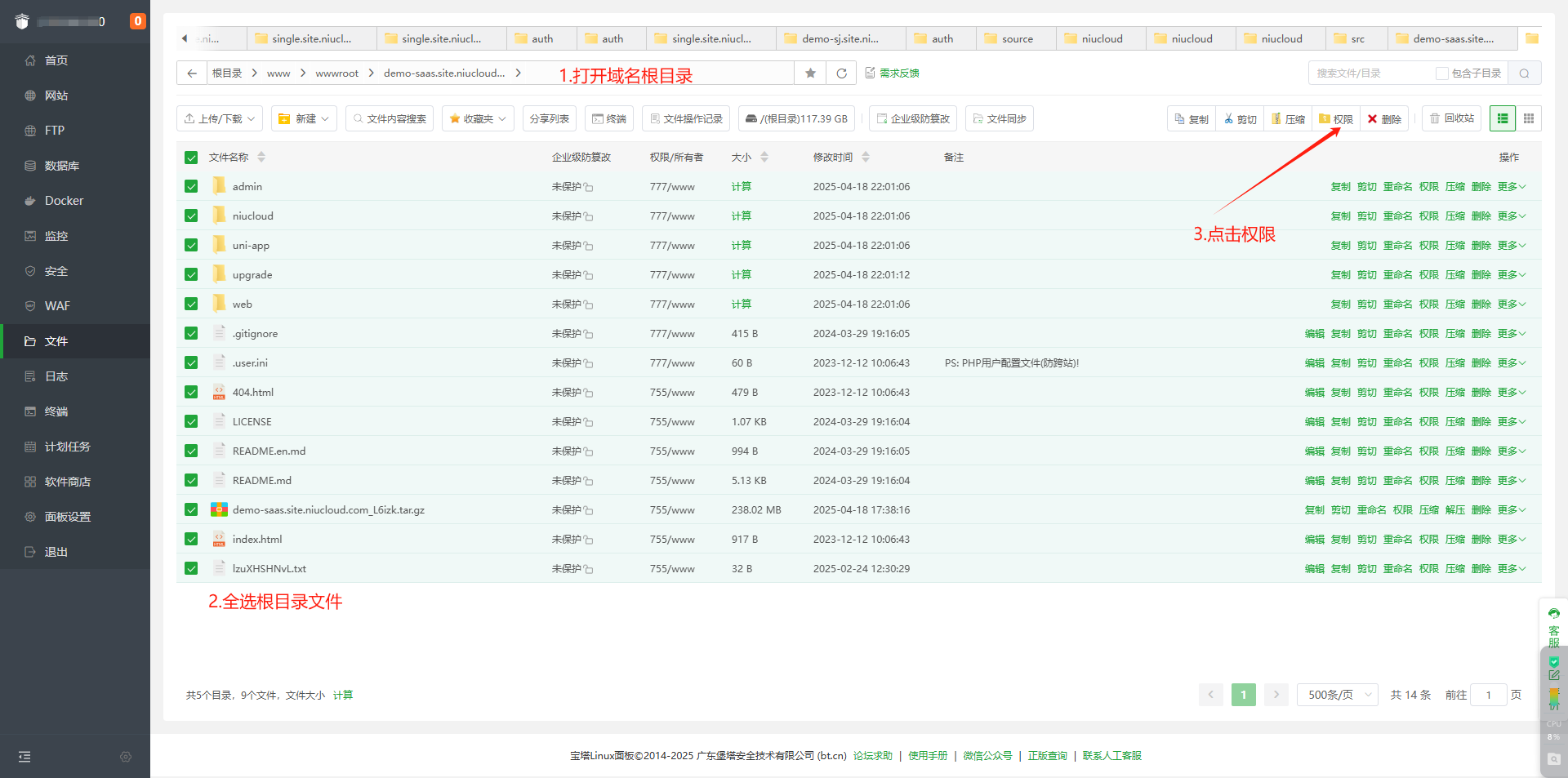Expand the 新建 dropdown menu

point(304,119)
